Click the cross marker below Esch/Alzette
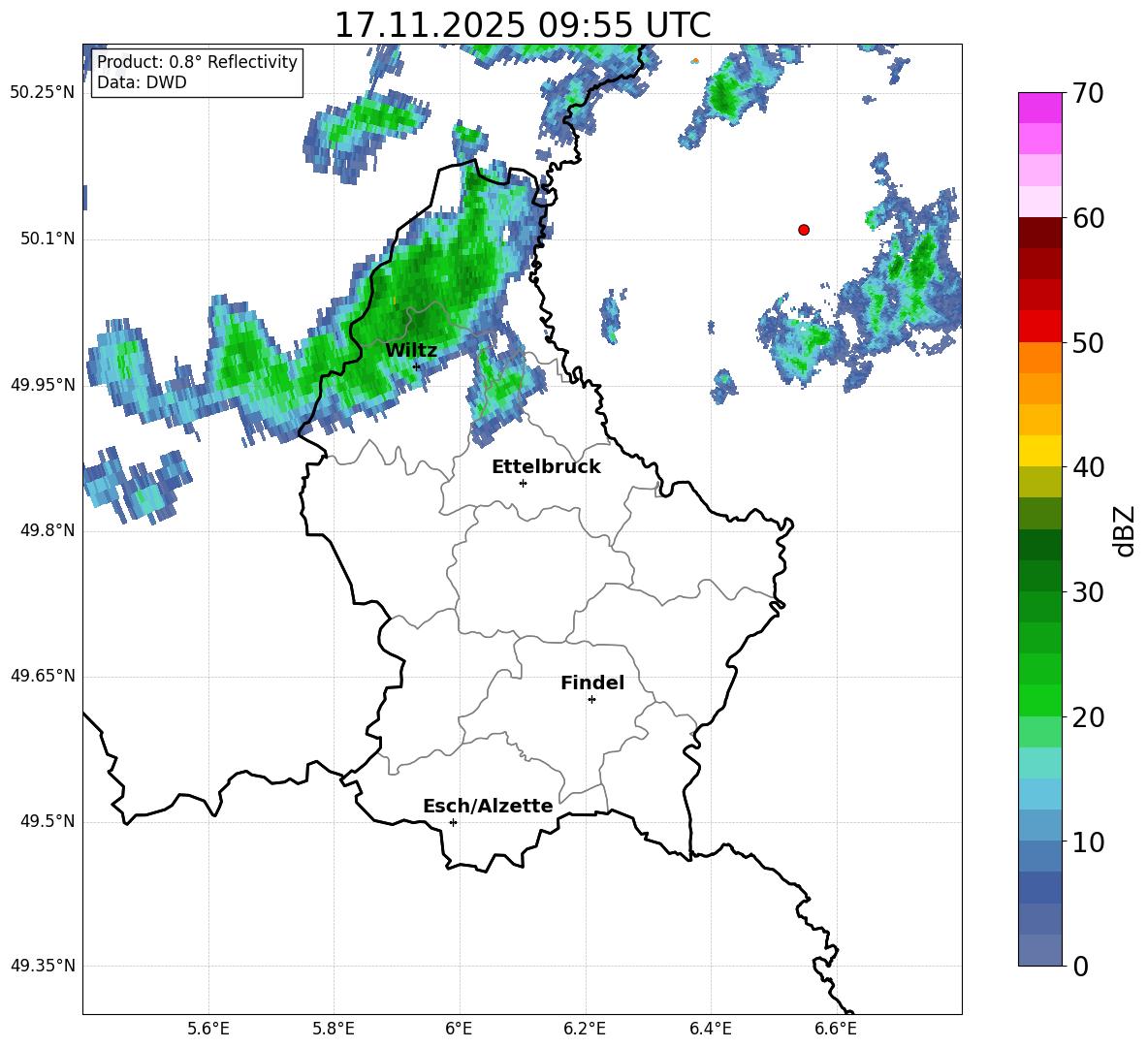This screenshot has height=1048, width=1148. pos(453,822)
